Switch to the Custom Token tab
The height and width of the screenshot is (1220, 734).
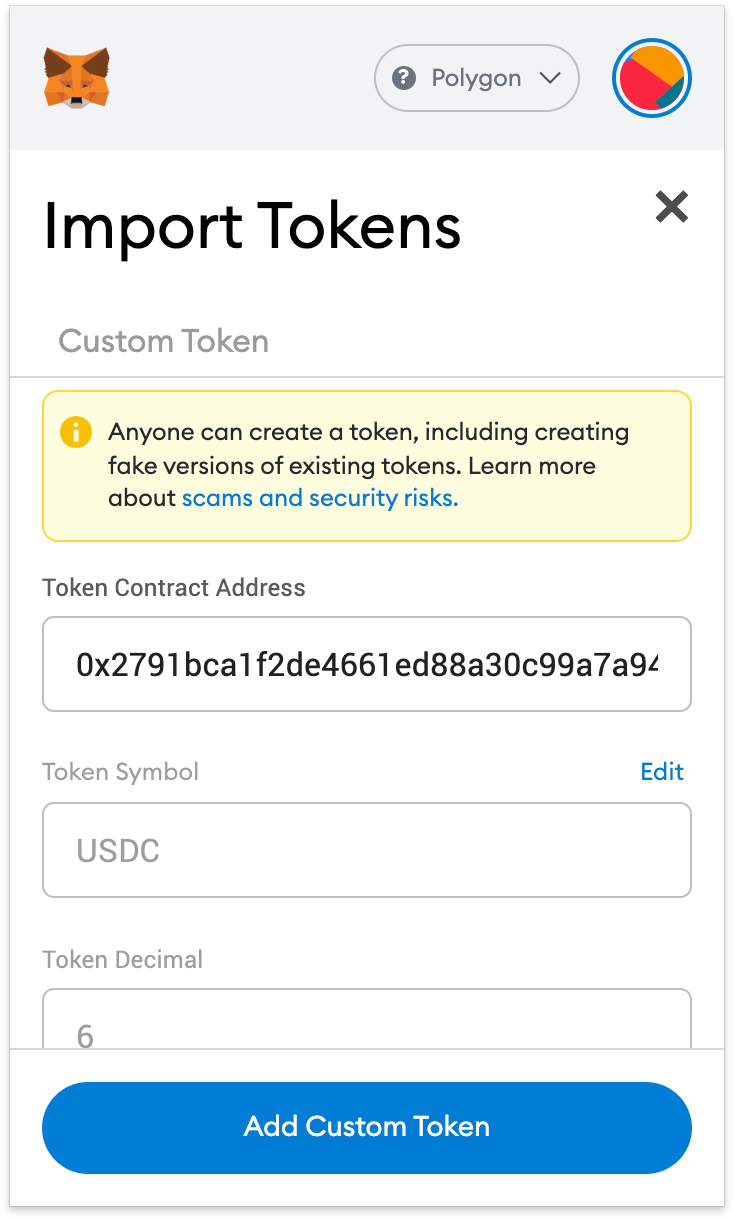coord(163,341)
